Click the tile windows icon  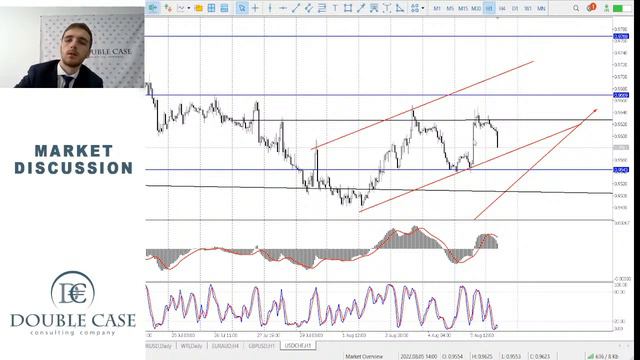[224, 8]
